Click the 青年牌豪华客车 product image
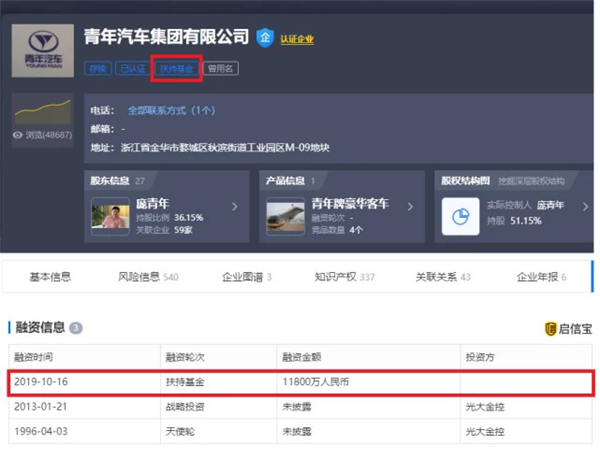This screenshot has height=459, width=600. point(285,216)
